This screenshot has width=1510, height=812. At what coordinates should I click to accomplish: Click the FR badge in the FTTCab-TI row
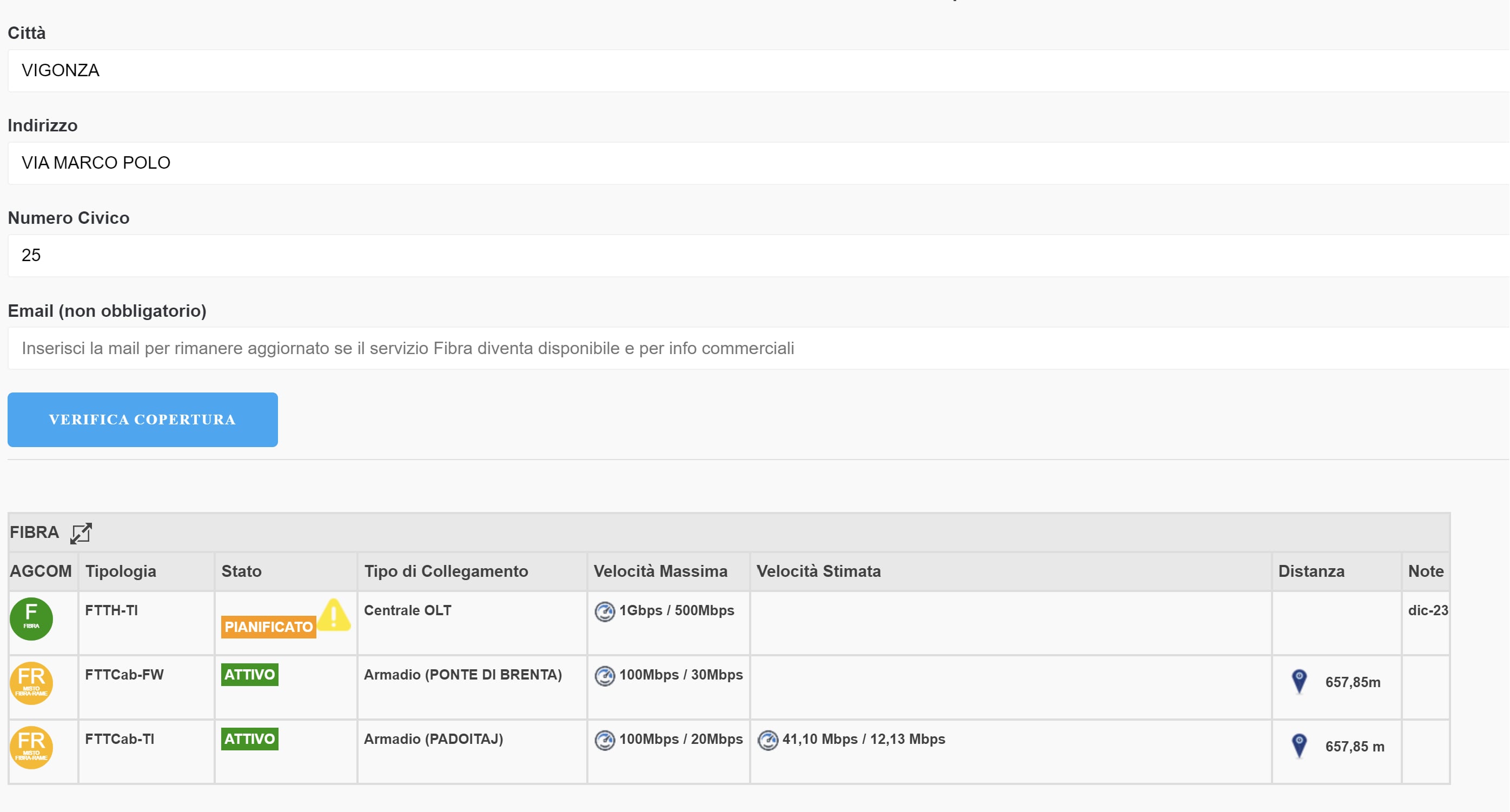click(32, 748)
